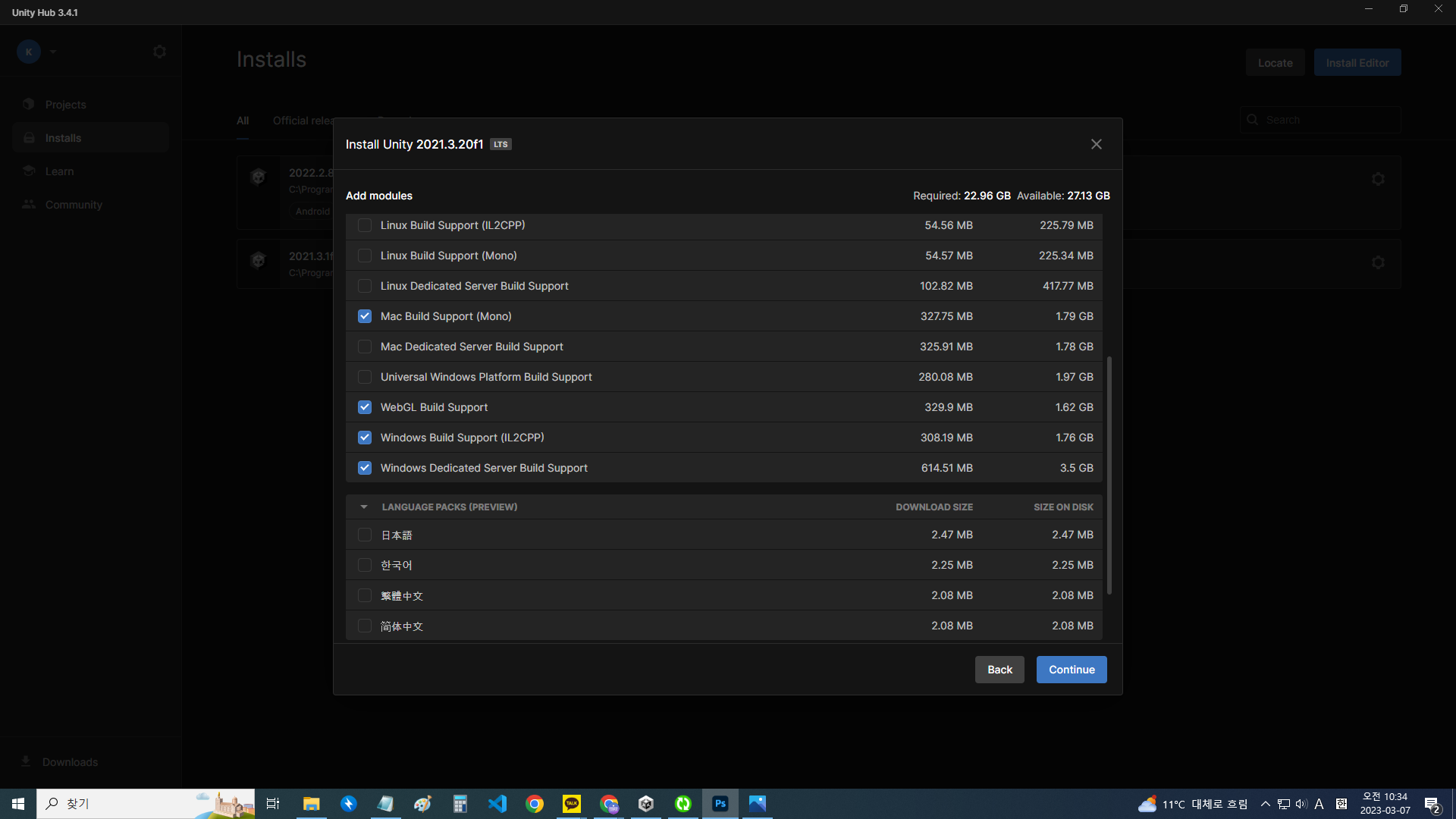Check Linux Build Support (Mono)
Image resolution: width=1456 pixels, height=819 pixels.
pos(365,256)
